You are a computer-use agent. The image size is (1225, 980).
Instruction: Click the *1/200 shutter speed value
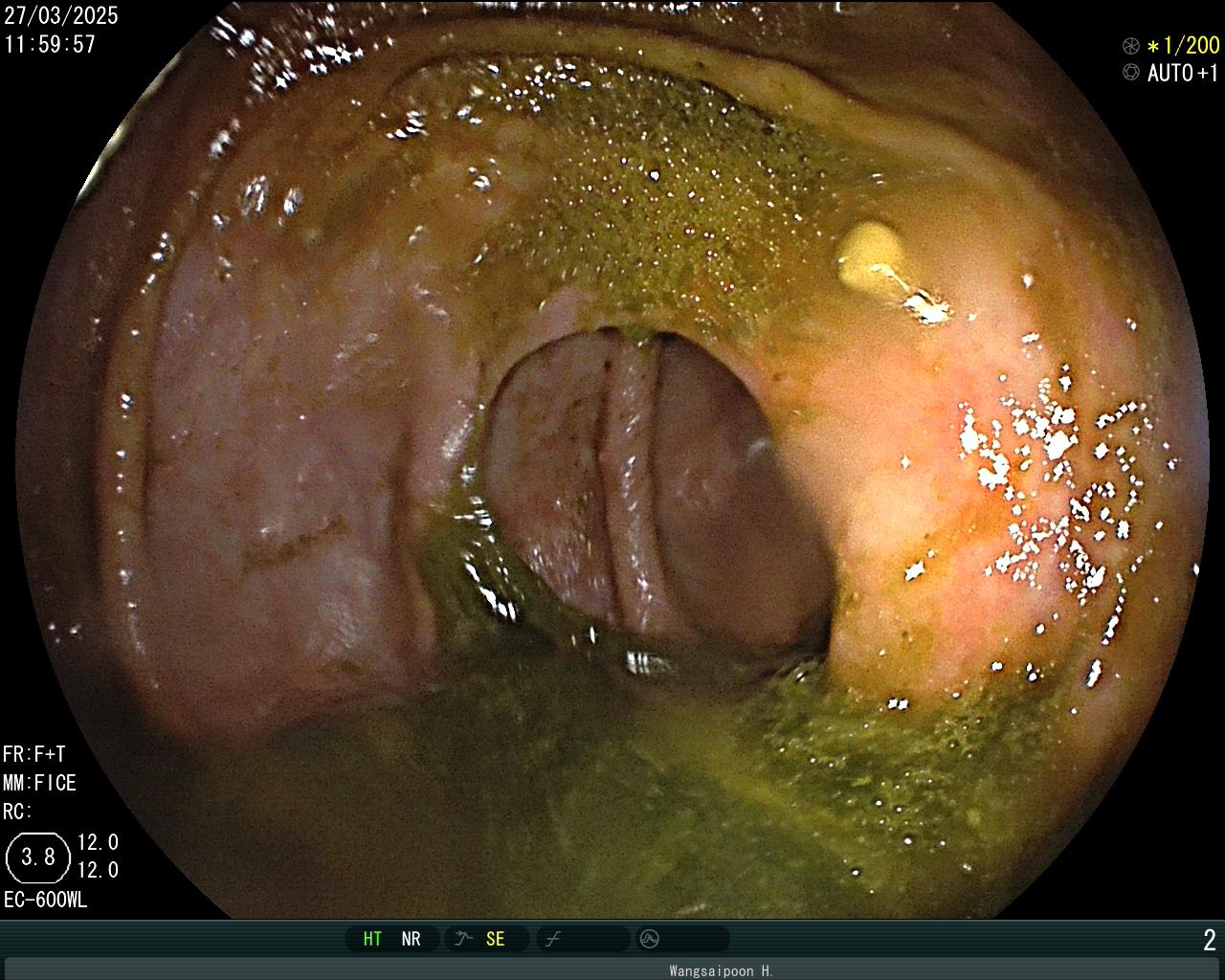(x=1184, y=45)
